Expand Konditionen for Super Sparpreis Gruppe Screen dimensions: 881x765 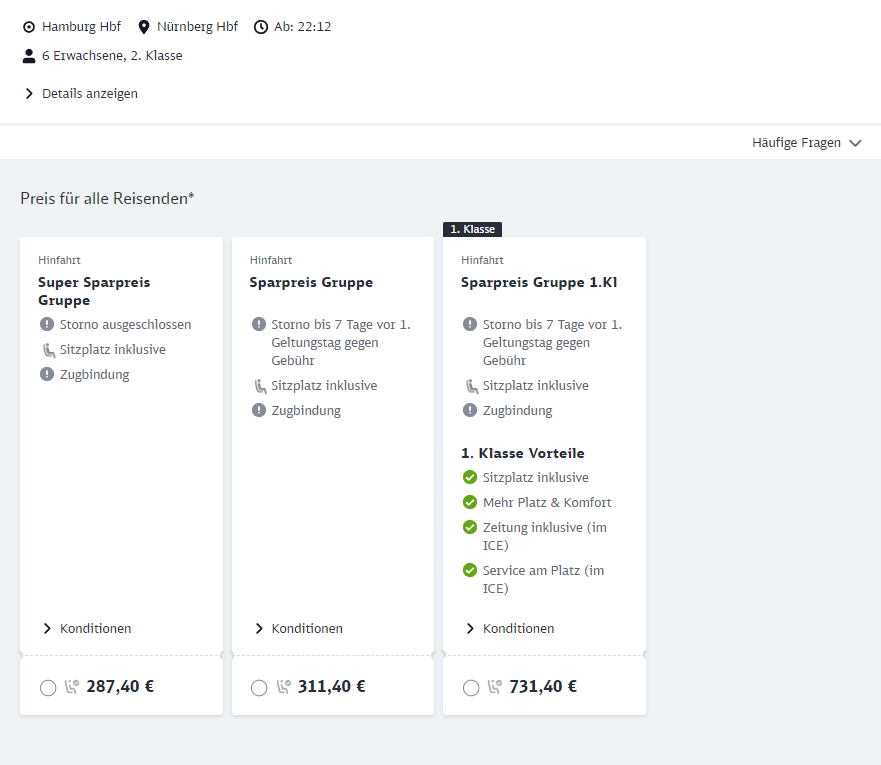[87, 629]
